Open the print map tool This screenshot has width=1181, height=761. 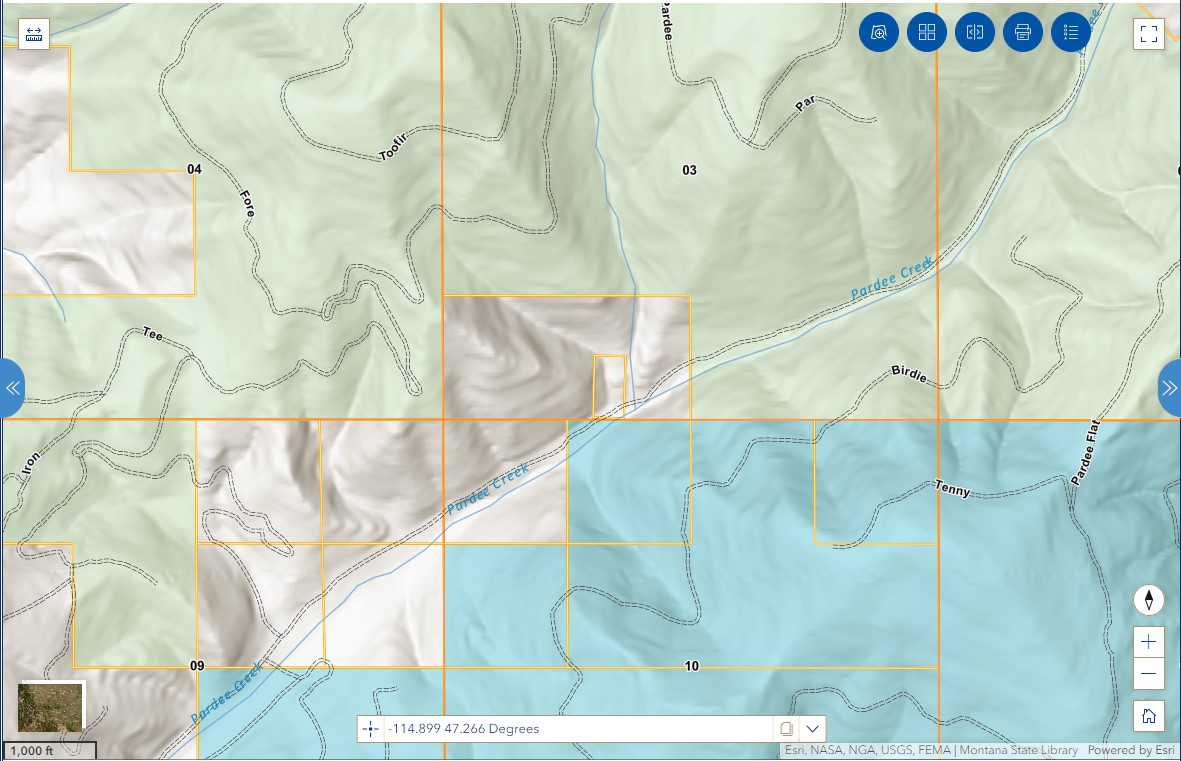pos(1023,32)
